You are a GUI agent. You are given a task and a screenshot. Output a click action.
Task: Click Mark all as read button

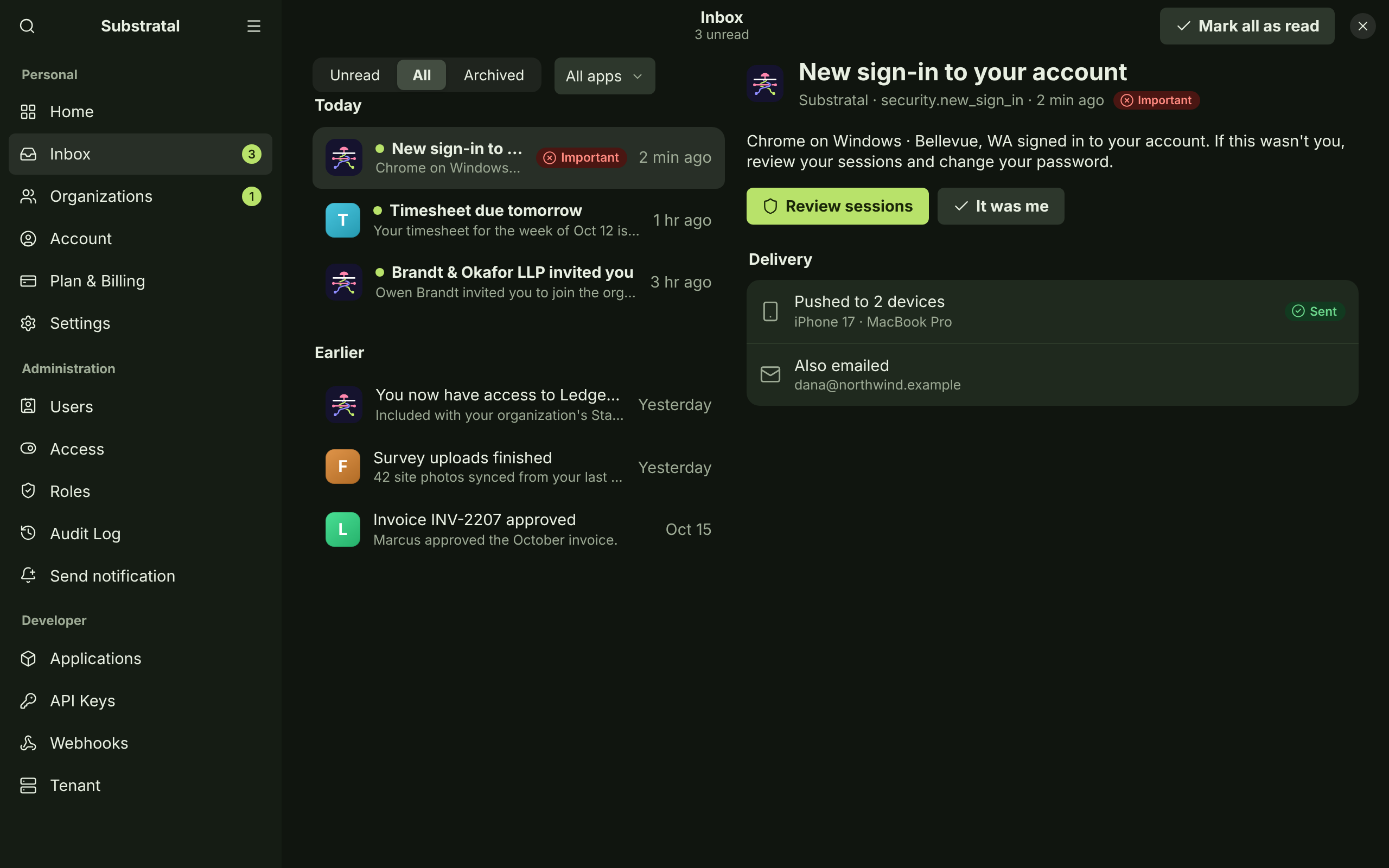point(1247,26)
